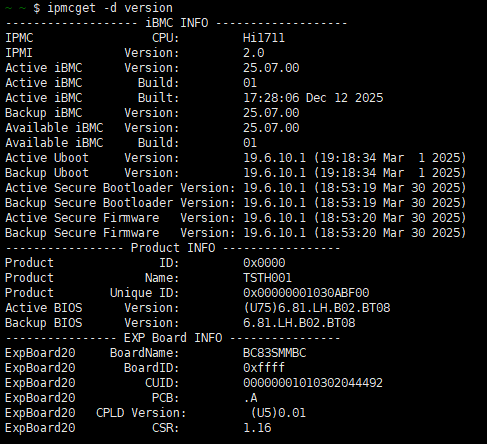Click the Available iBMC Build value 01
This screenshot has width=487, height=444.
(x=250, y=143)
